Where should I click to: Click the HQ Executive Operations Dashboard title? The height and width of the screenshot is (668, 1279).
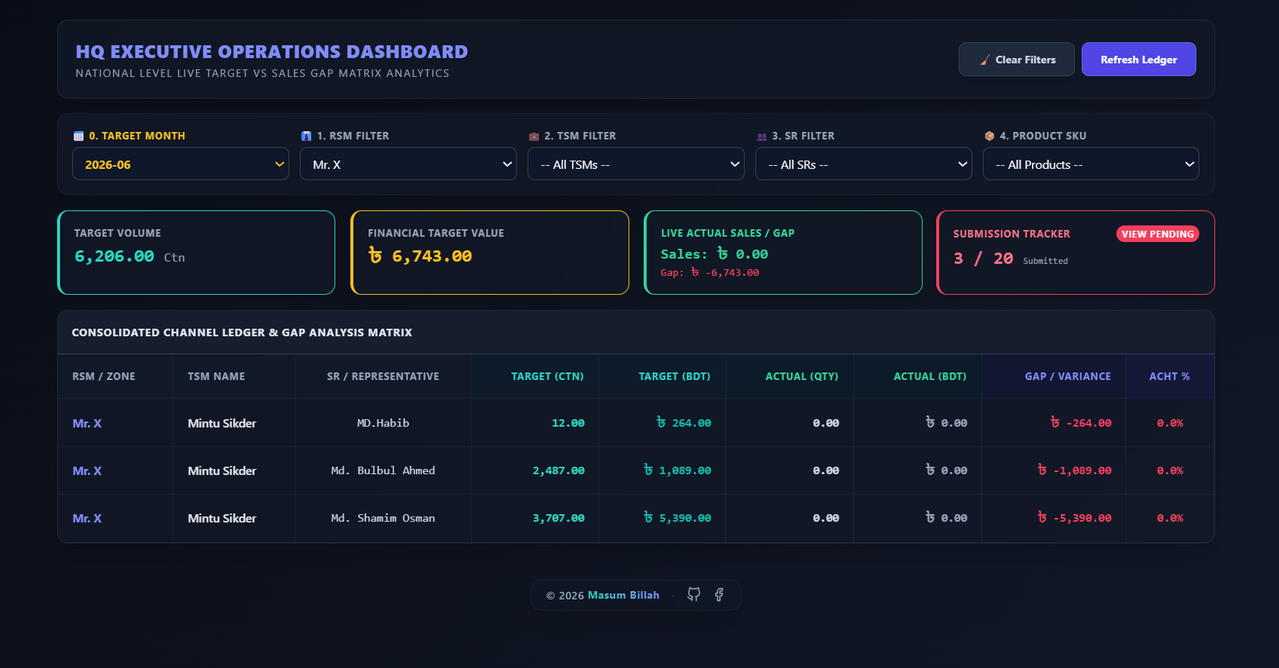point(272,52)
